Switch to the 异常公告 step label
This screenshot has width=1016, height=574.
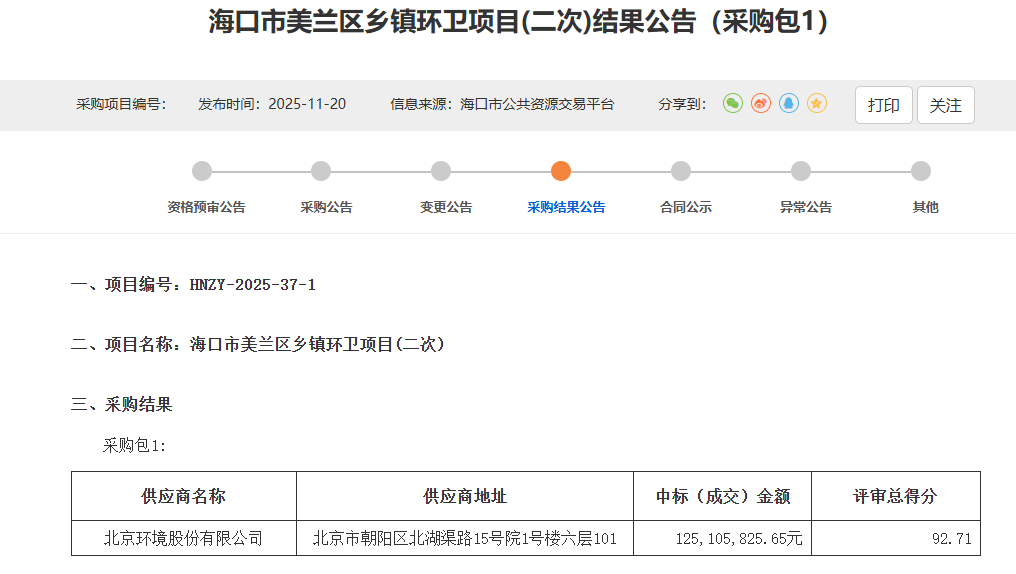pos(805,208)
